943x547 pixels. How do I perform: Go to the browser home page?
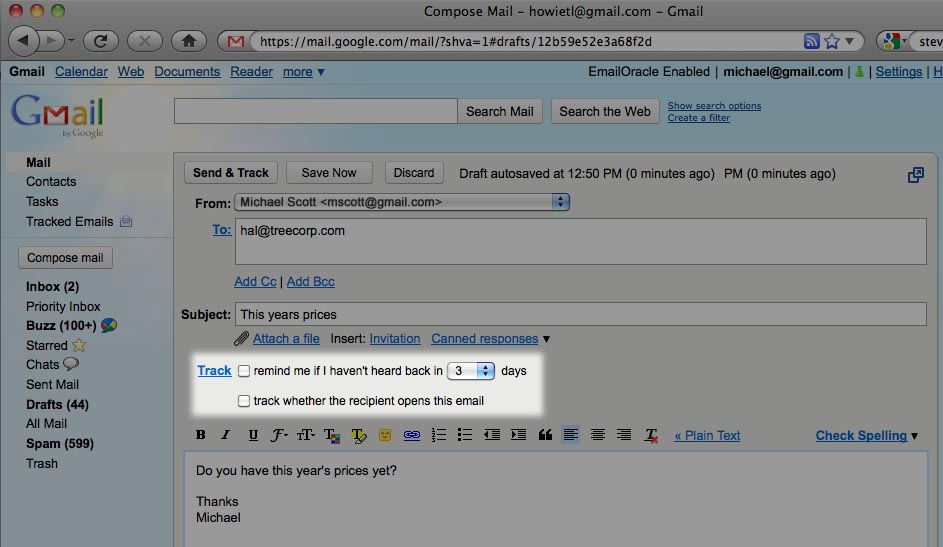click(189, 41)
